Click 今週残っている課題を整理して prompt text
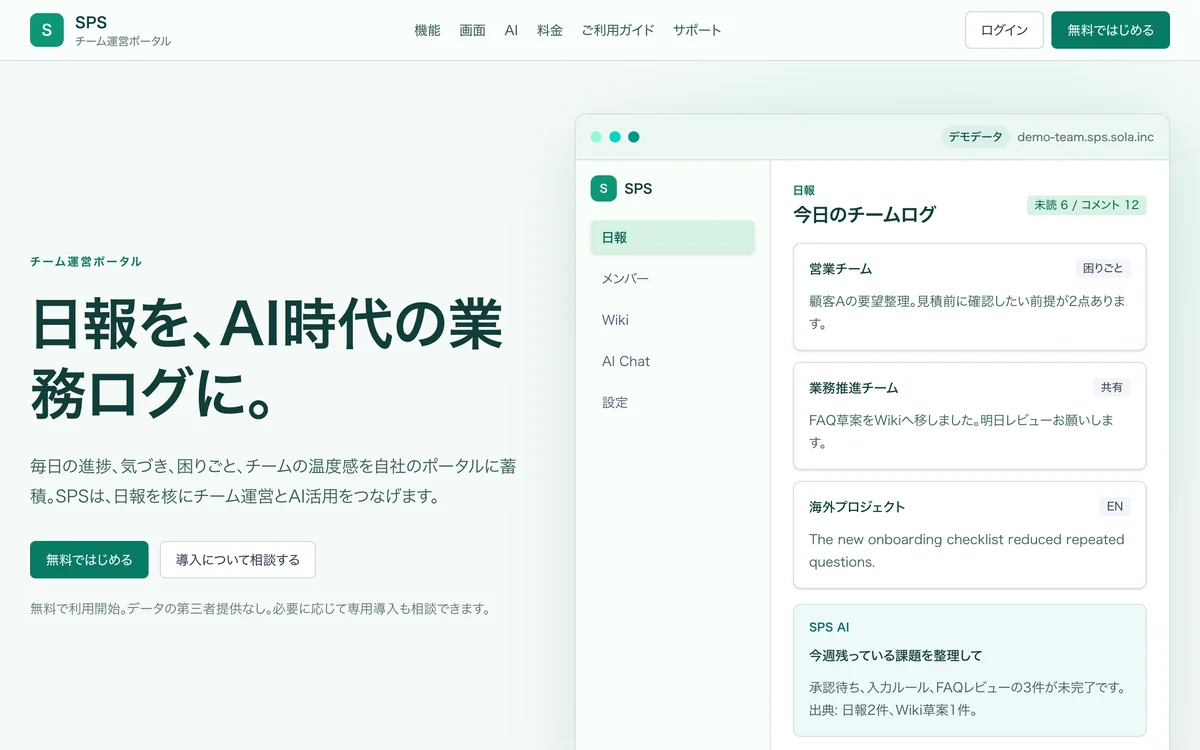1200x750 pixels. (895, 656)
